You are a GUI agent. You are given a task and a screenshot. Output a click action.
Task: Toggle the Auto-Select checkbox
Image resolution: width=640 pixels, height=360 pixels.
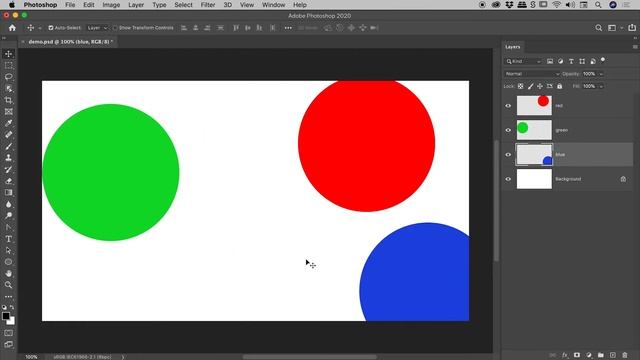pos(51,28)
